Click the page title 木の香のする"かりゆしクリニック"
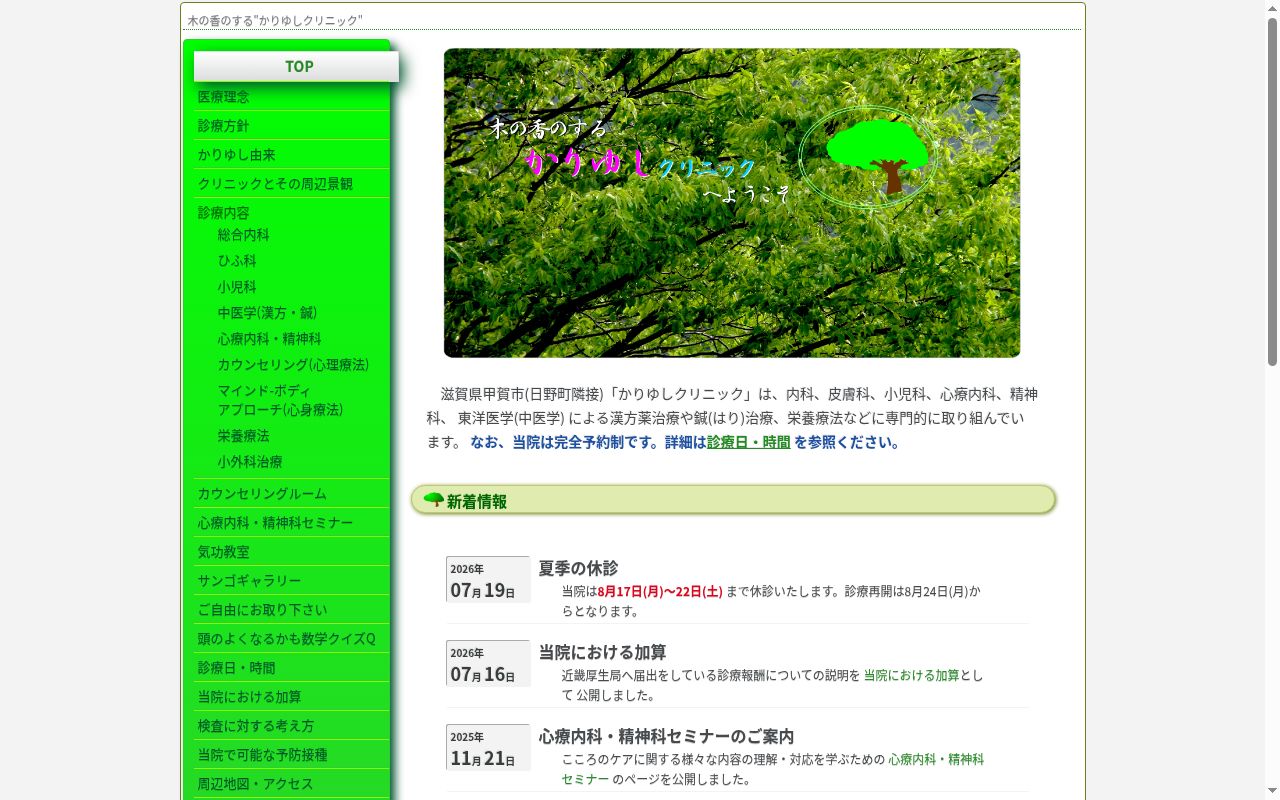The image size is (1280, 800). pyautogui.click(x=275, y=20)
